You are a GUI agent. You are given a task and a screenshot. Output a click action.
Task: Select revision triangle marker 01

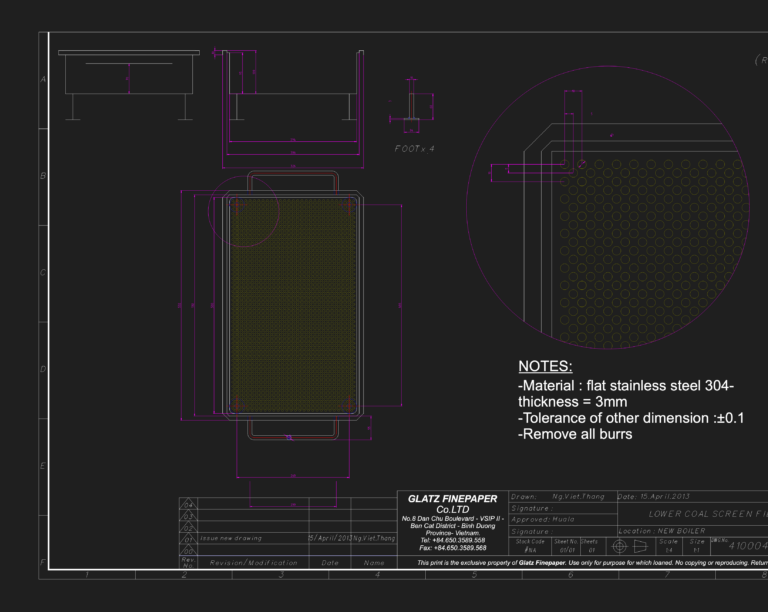point(189,539)
